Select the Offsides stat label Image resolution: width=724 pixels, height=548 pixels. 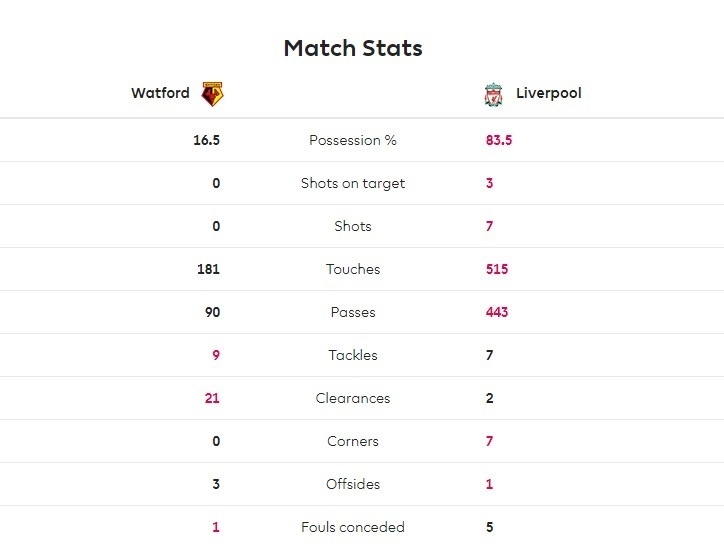353,484
